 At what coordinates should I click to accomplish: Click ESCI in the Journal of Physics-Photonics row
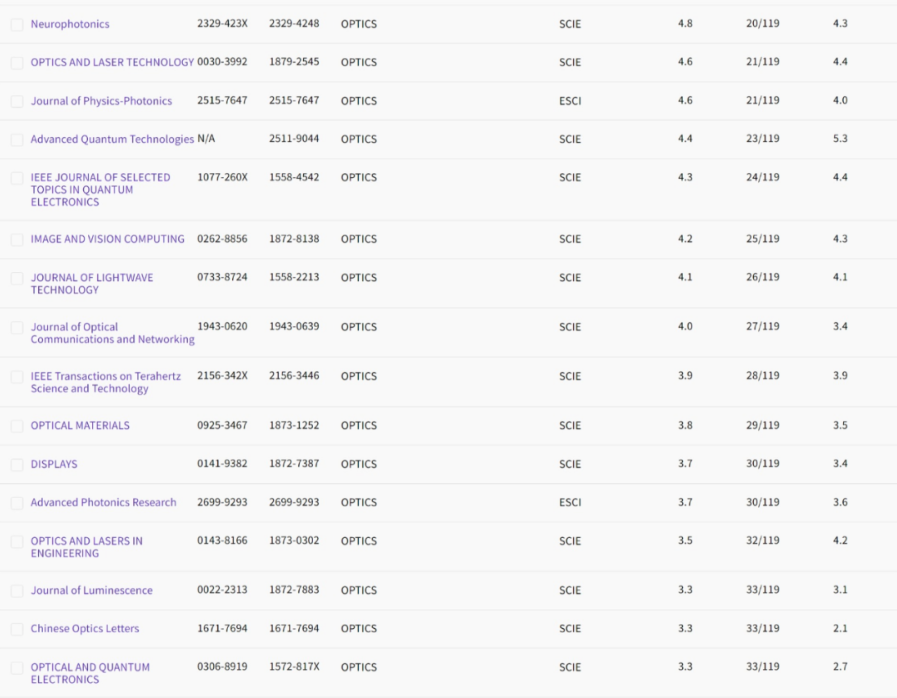[570, 101]
